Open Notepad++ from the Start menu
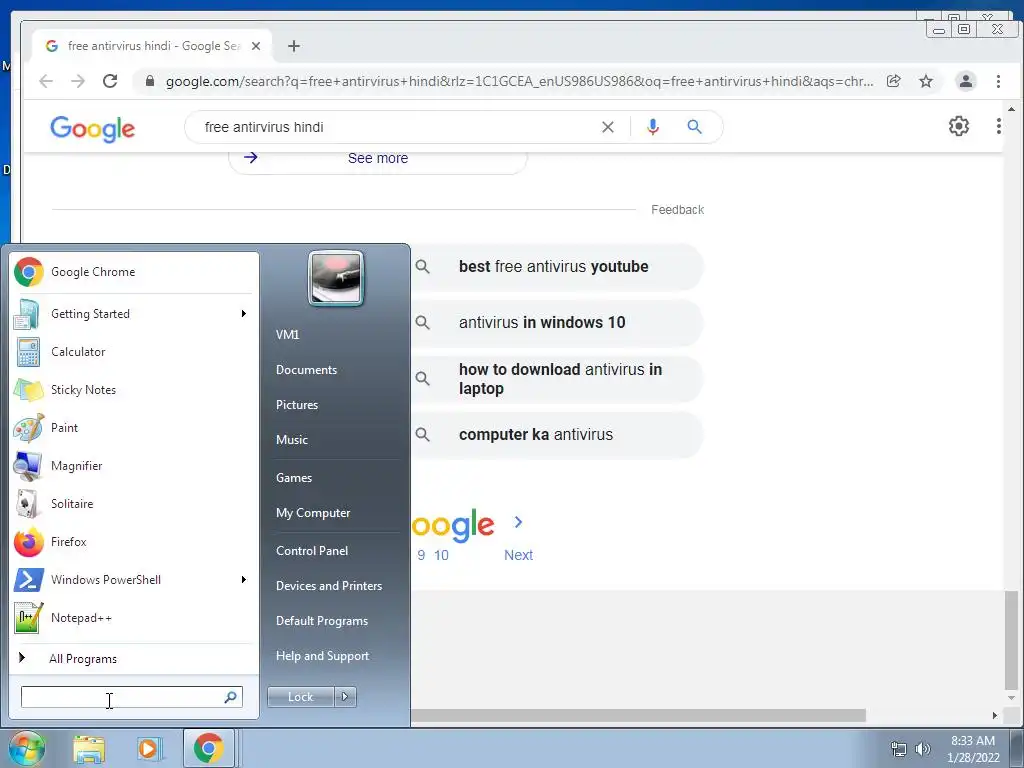Image resolution: width=1024 pixels, height=768 pixels. click(133, 618)
